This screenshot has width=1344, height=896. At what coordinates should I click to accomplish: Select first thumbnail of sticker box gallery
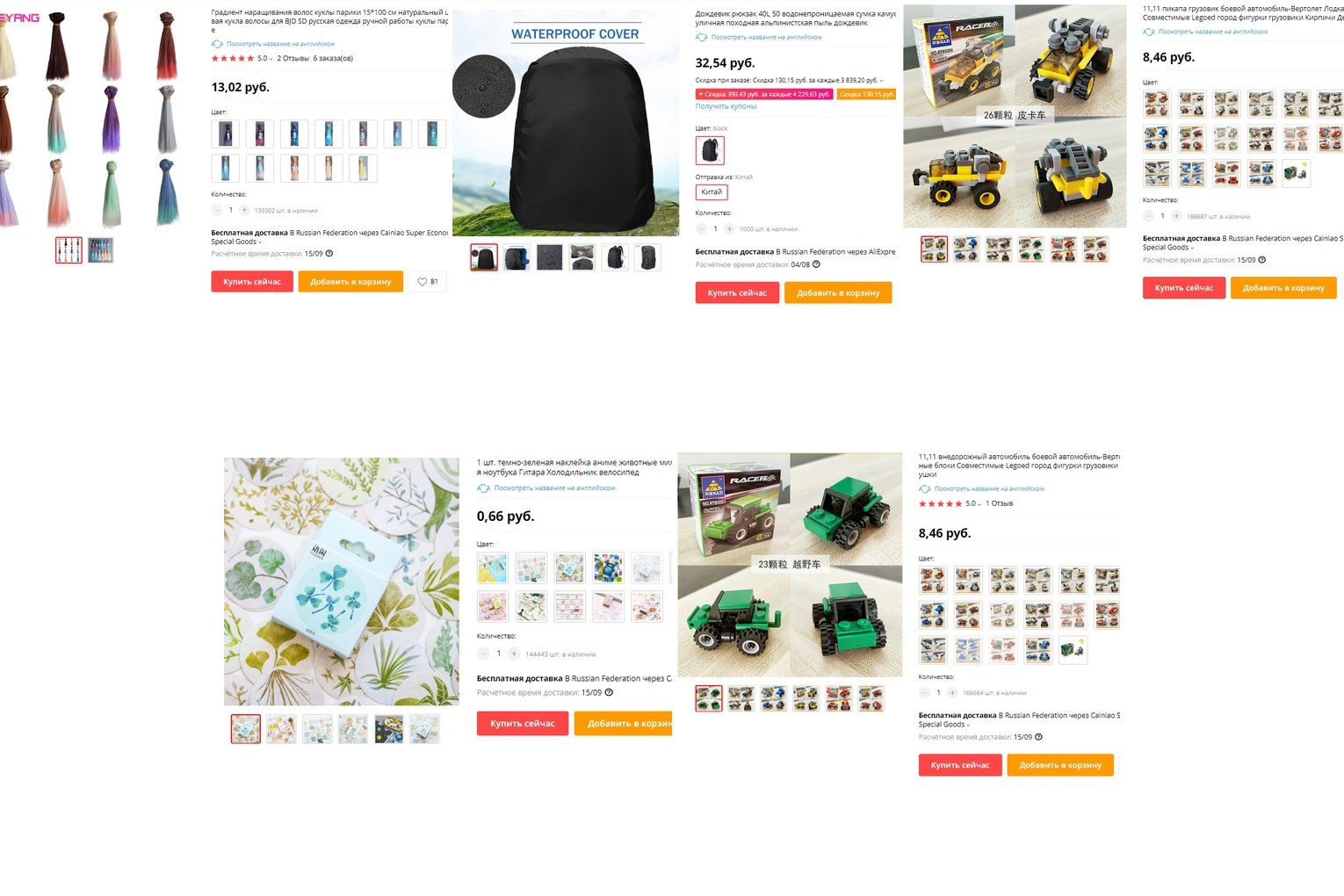point(246,729)
